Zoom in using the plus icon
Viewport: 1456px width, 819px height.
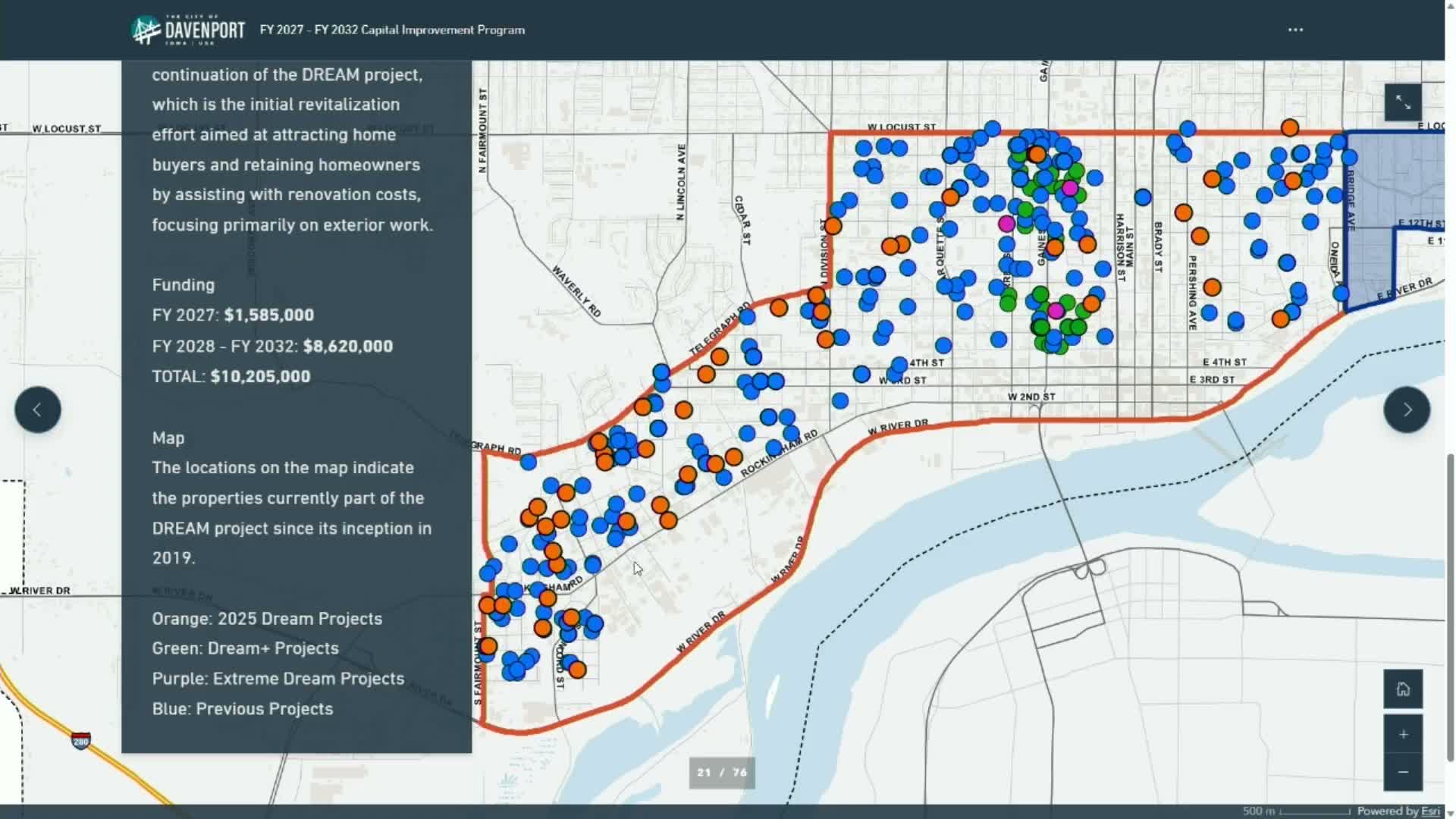(x=1404, y=734)
